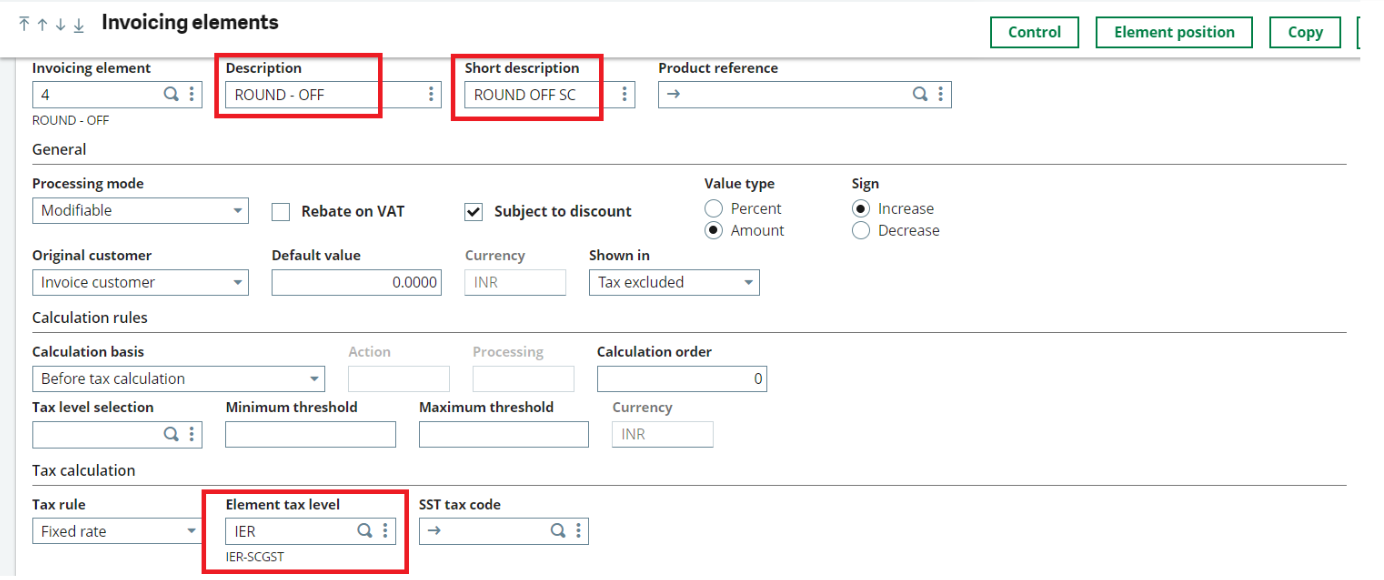Click Element tax level search icon
This screenshot has width=1384, height=580.
click(365, 531)
